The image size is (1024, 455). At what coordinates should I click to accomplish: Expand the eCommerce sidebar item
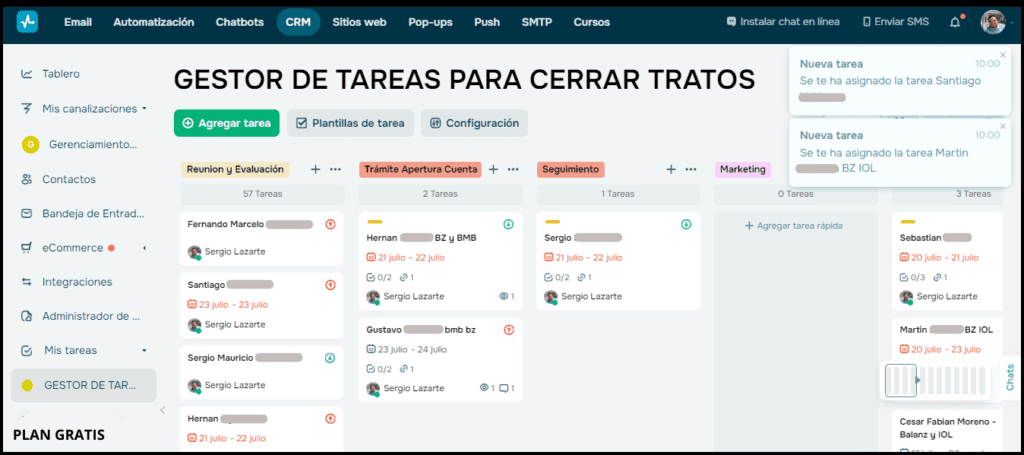tap(145, 248)
